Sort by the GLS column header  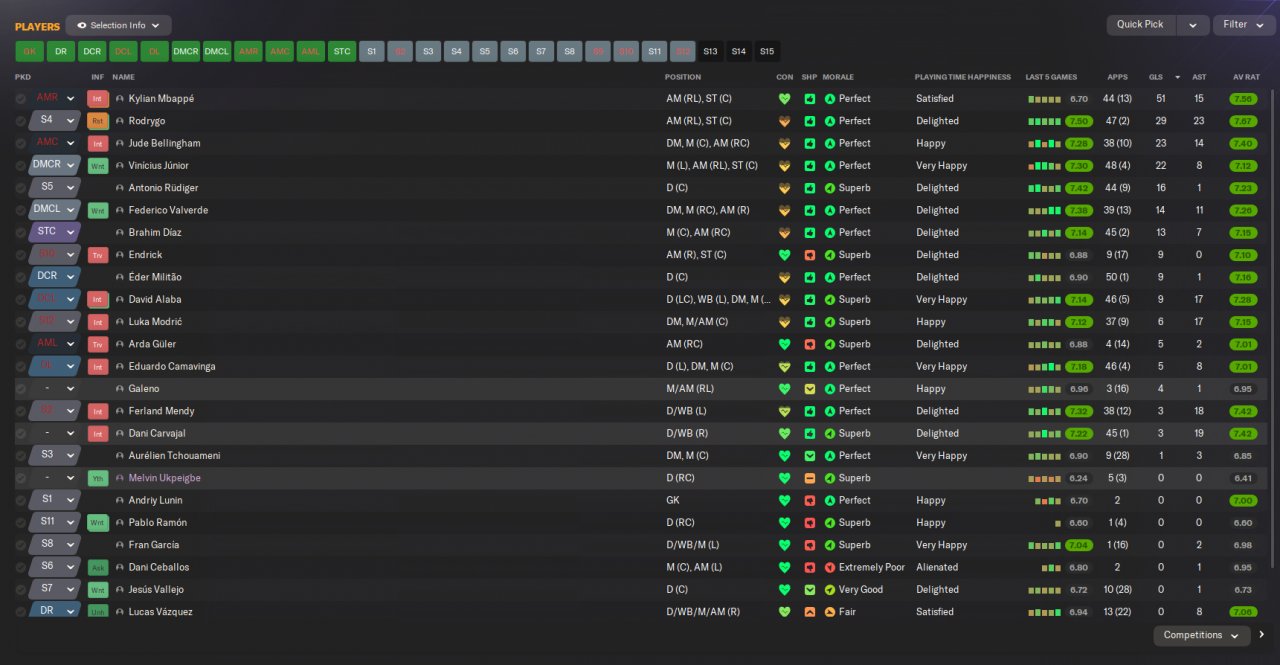point(1155,77)
